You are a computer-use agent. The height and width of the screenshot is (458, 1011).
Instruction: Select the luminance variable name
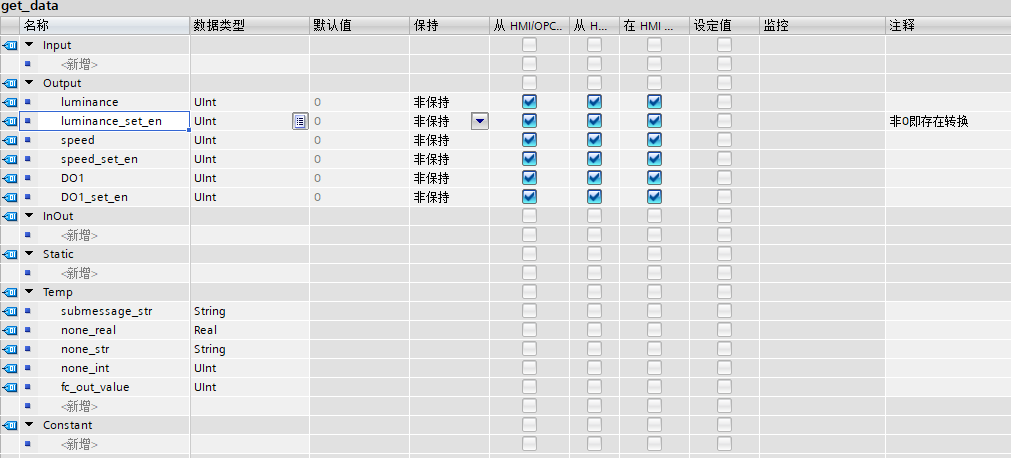(x=90, y=102)
